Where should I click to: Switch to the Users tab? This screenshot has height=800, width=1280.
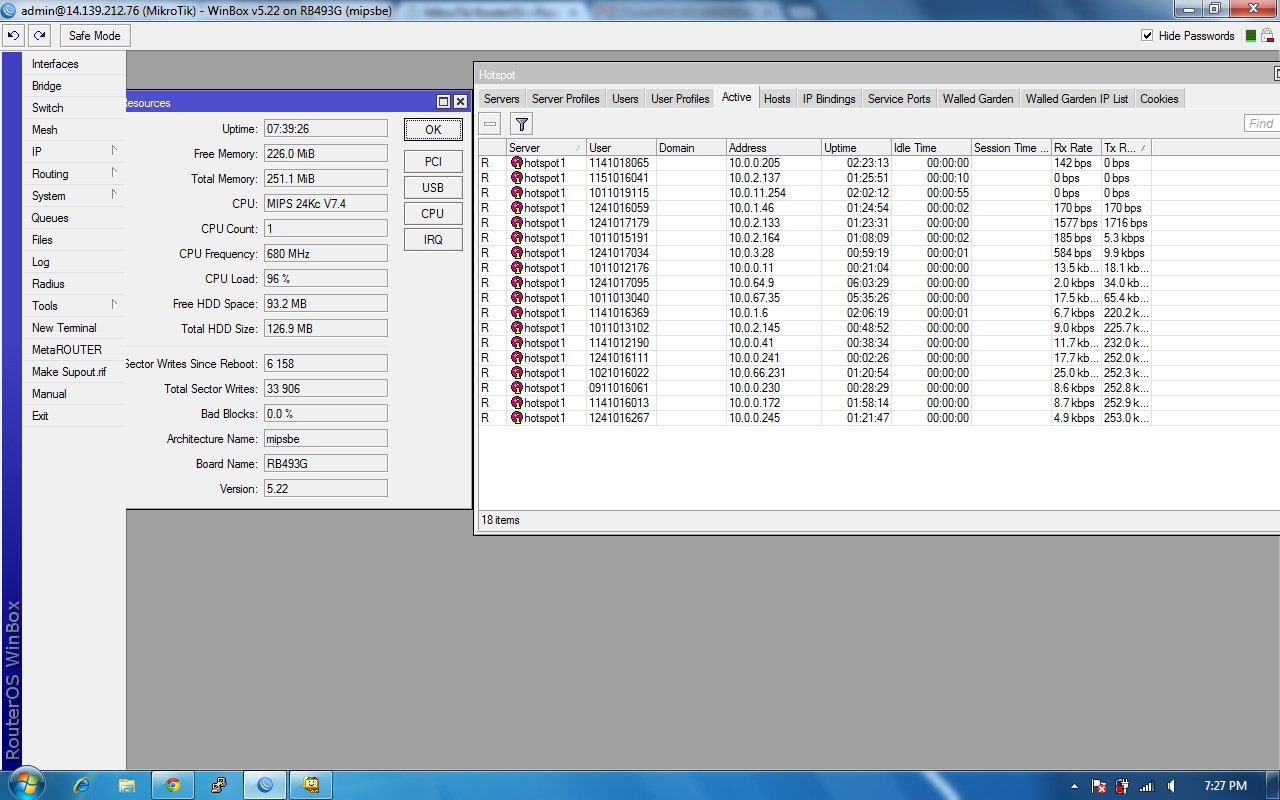pos(625,99)
